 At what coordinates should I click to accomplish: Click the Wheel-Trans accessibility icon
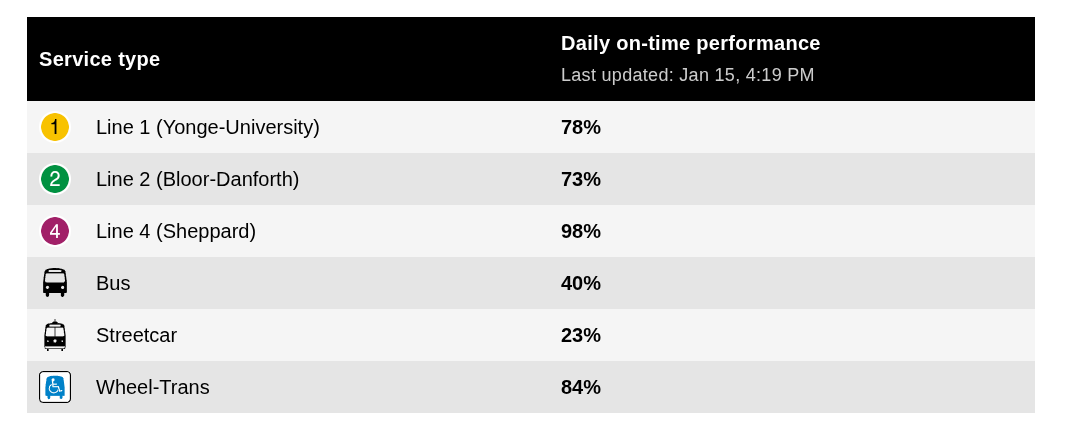[x=55, y=387]
